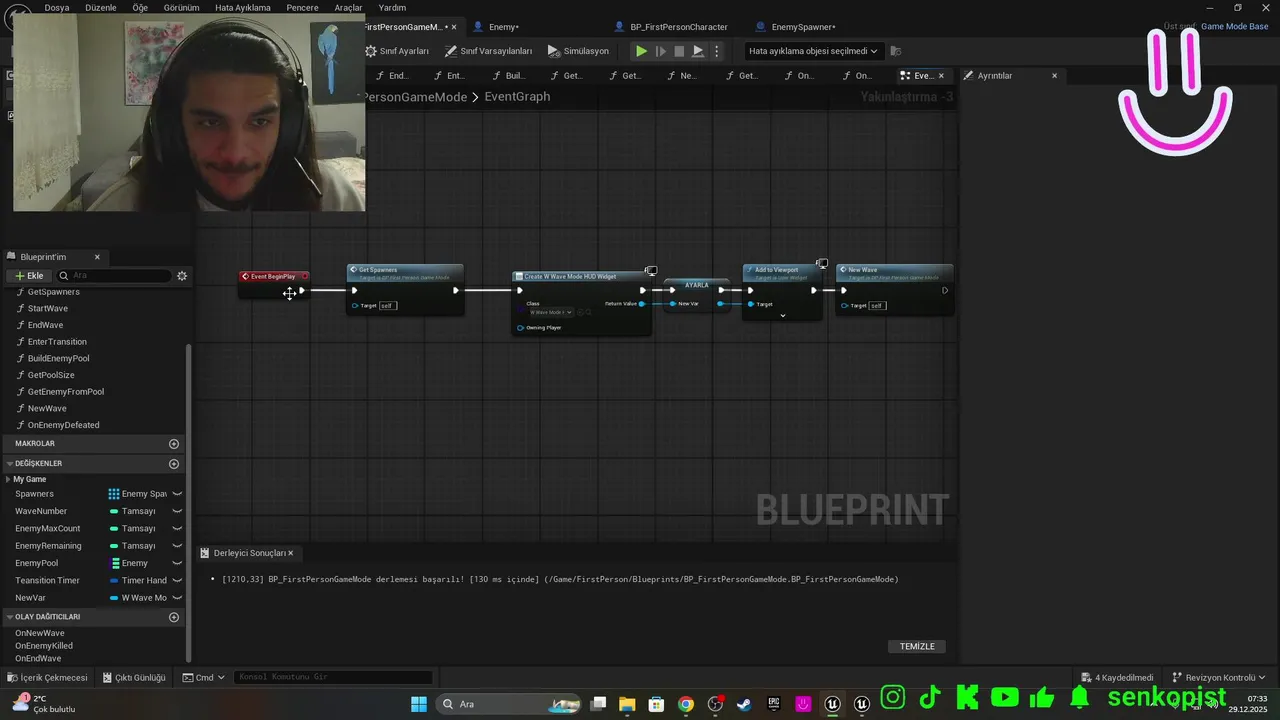This screenshot has height=720, width=1280.
Task: Click 4 Kaydedilmedi unsaved indicator
Action: 1117,678
